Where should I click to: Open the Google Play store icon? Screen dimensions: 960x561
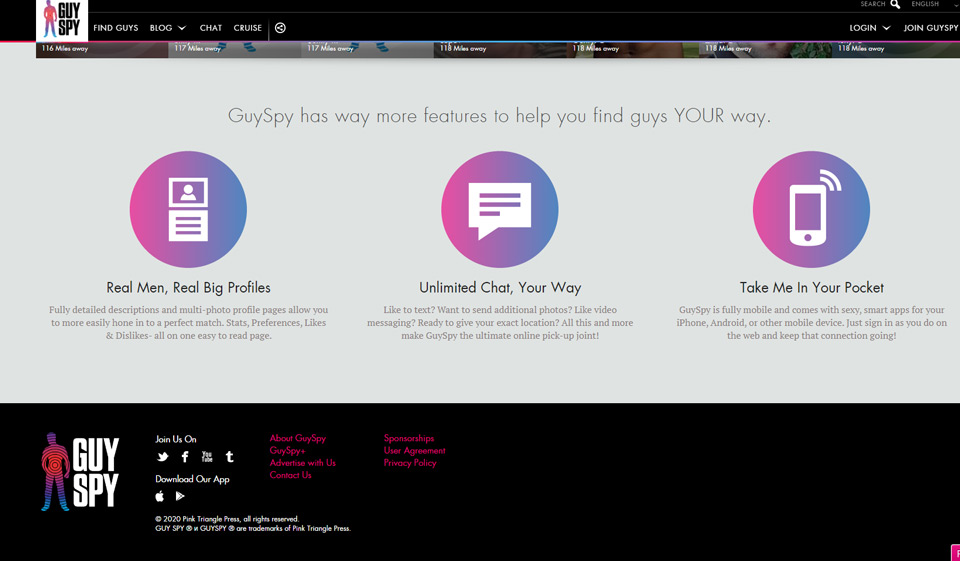tap(180, 496)
